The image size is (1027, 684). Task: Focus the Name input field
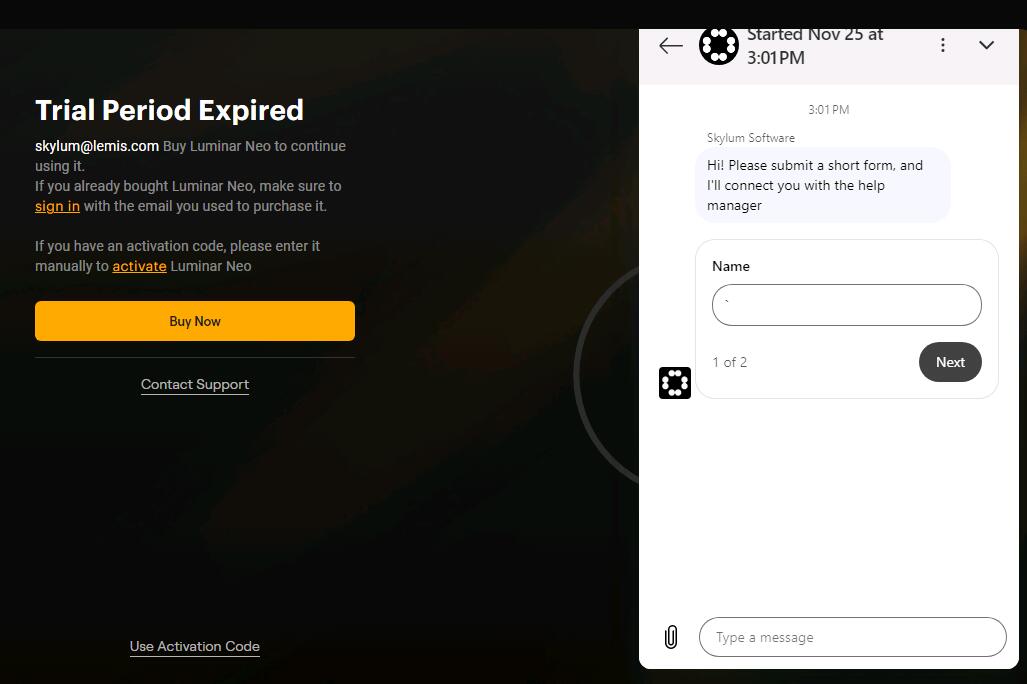click(846, 305)
